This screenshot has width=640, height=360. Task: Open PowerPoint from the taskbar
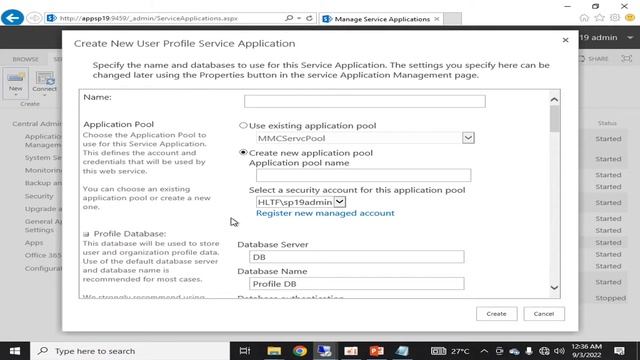click(x=376, y=351)
